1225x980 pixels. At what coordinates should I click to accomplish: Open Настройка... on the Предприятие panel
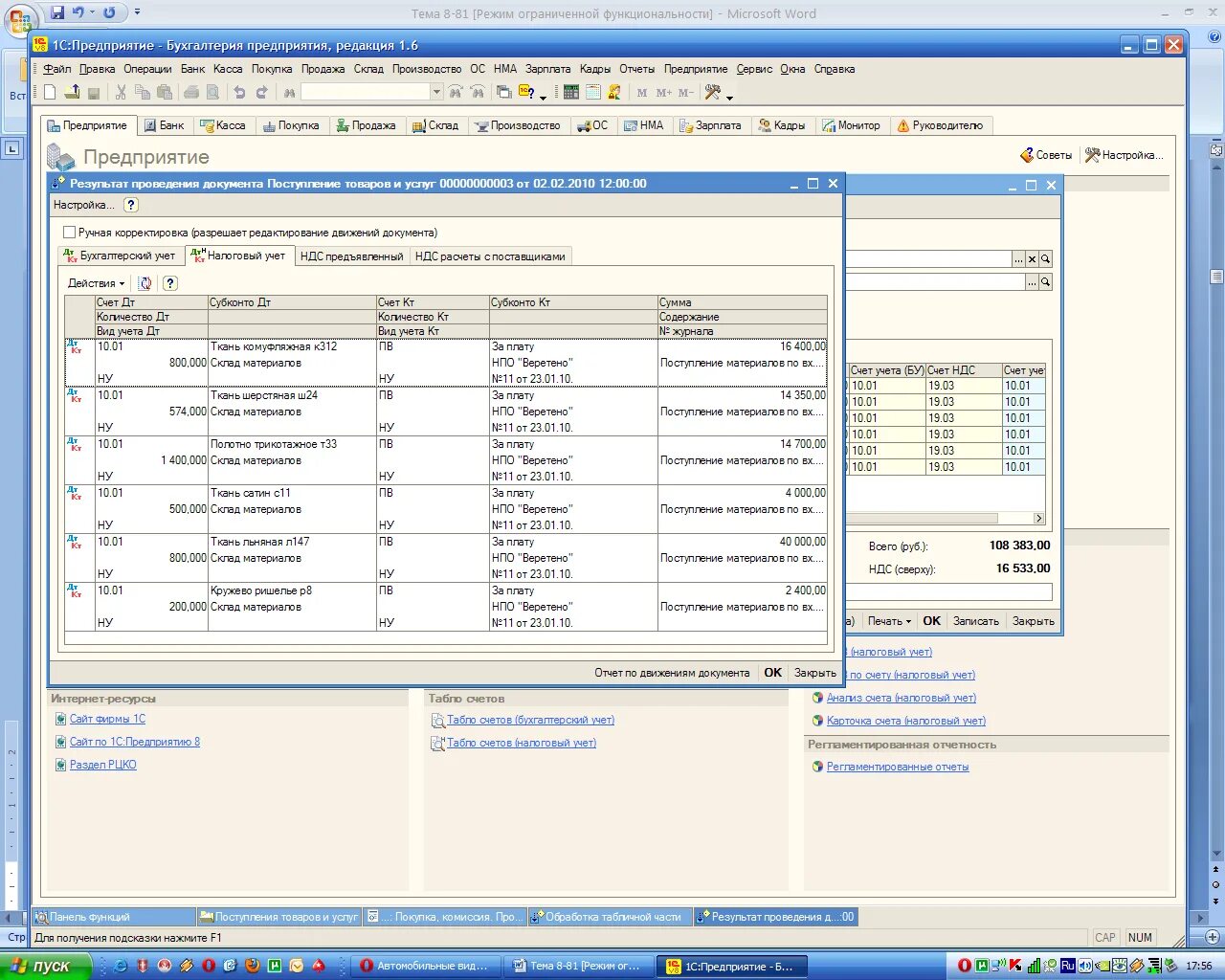click(x=1124, y=155)
